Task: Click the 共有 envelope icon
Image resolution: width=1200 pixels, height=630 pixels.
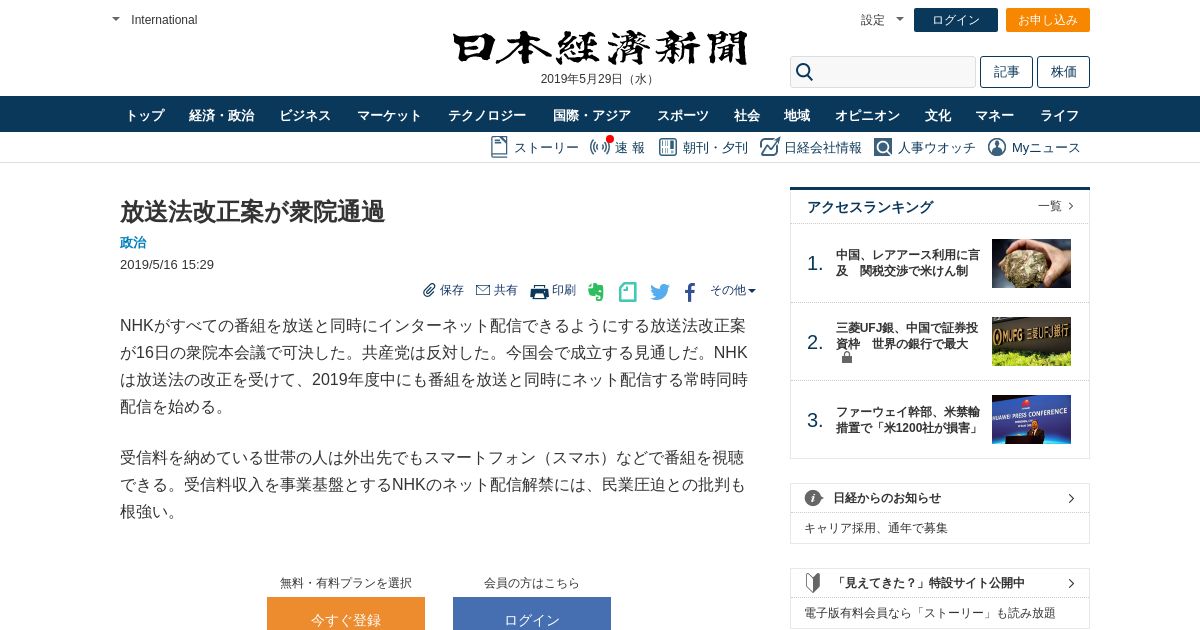Action: click(483, 290)
